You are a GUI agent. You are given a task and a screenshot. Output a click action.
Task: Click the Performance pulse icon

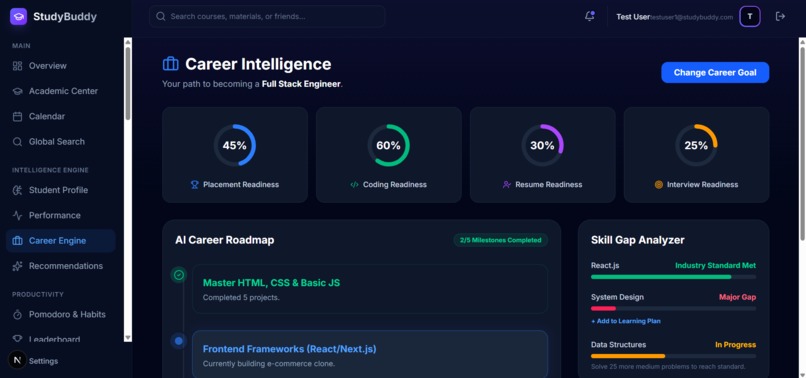tap(17, 215)
